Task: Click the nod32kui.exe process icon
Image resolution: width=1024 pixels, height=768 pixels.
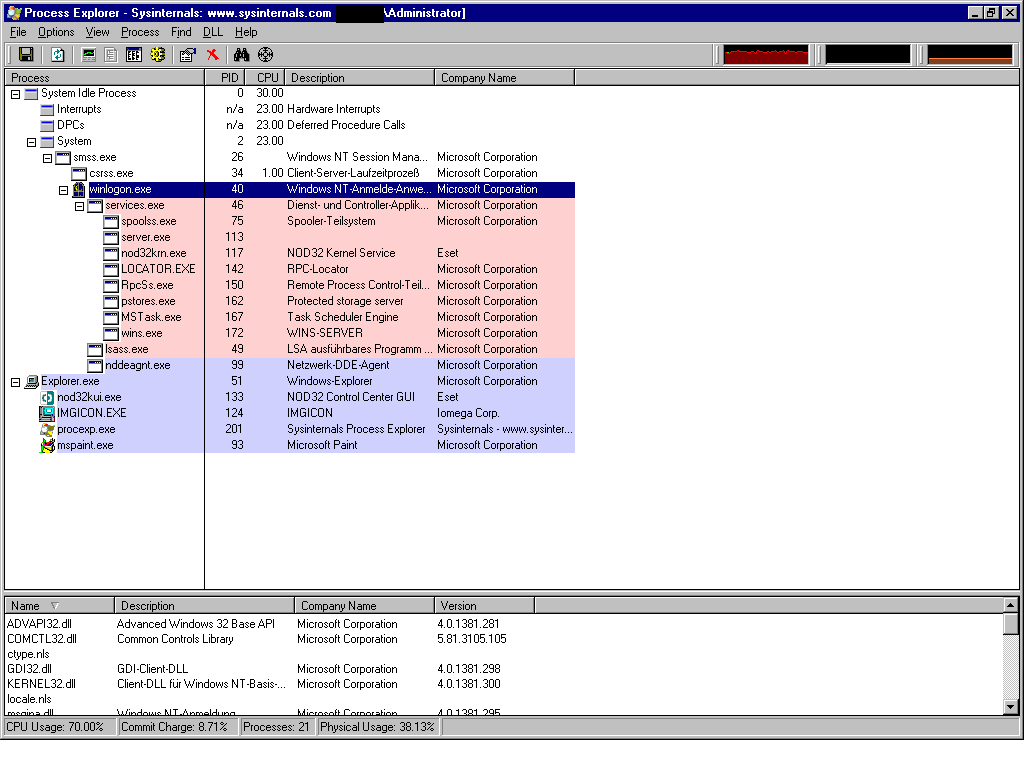Action: pyautogui.click(x=47, y=397)
